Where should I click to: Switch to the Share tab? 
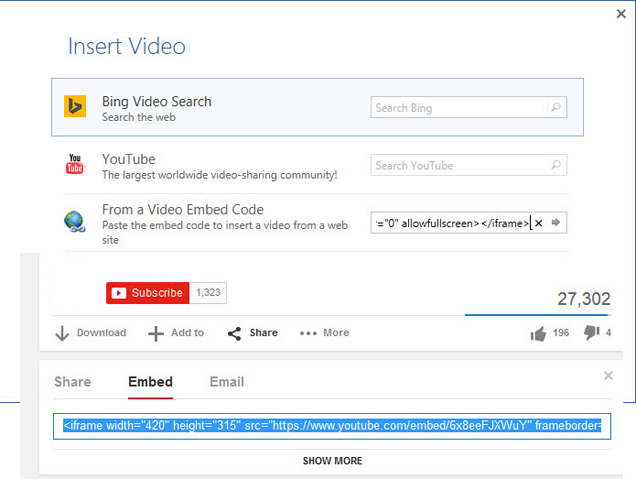tap(72, 382)
